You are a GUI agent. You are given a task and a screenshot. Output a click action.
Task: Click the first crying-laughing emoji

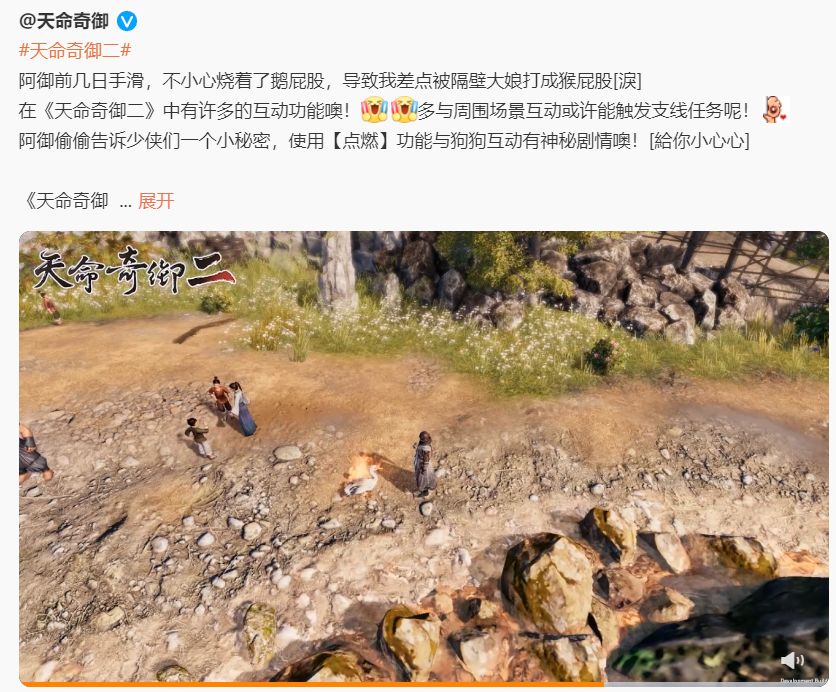click(x=374, y=110)
